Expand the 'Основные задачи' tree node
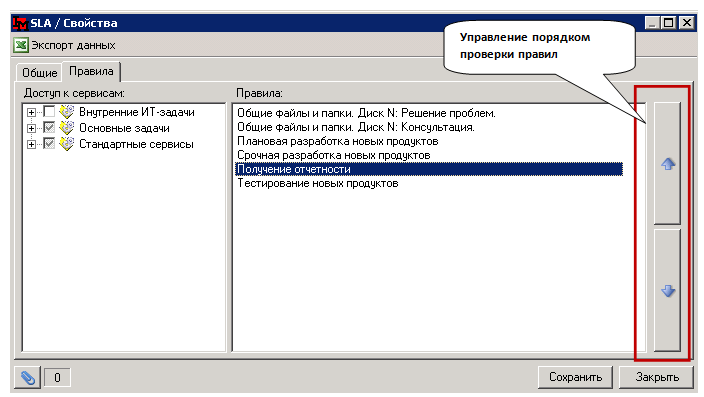 click(x=31, y=128)
